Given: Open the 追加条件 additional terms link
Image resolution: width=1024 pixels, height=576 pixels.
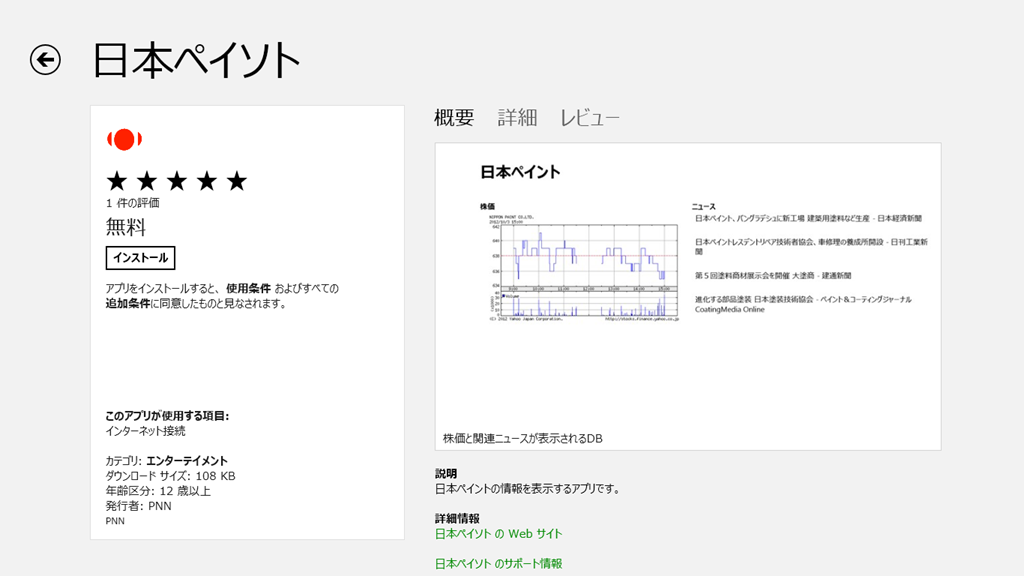Looking at the screenshot, I should (128, 303).
